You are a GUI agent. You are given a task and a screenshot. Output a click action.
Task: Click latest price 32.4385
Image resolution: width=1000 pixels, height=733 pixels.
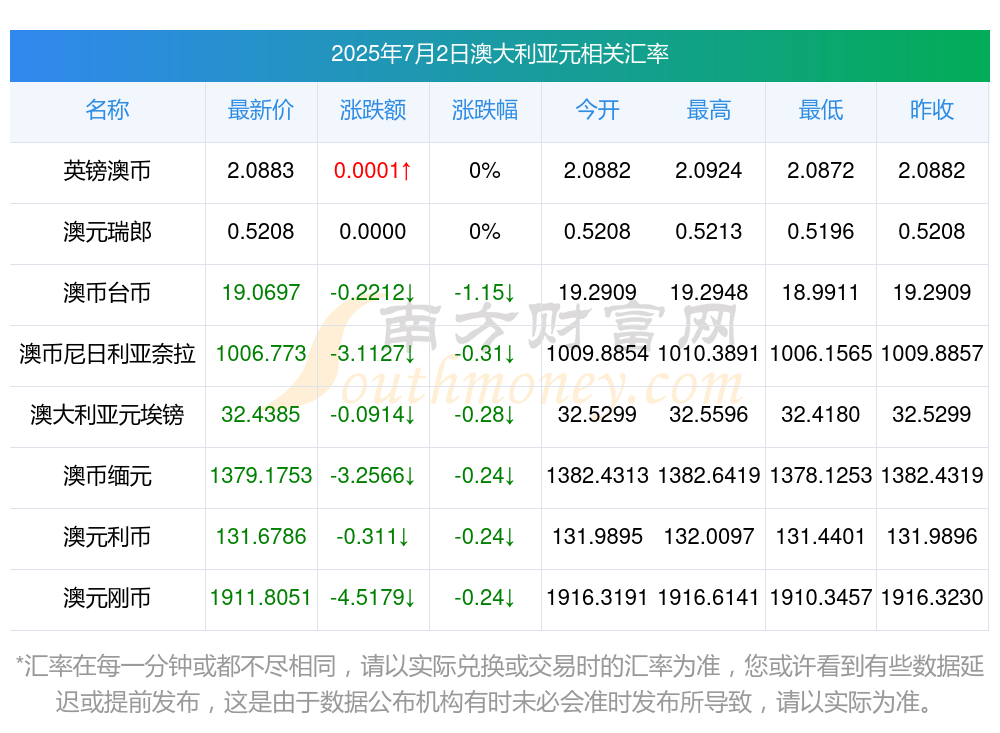pyautogui.click(x=261, y=415)
